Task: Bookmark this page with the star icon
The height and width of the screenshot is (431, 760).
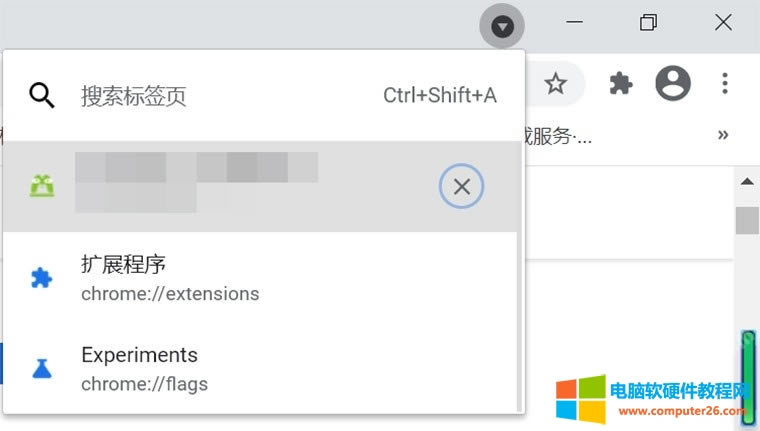Action: [x=555, y=84]
